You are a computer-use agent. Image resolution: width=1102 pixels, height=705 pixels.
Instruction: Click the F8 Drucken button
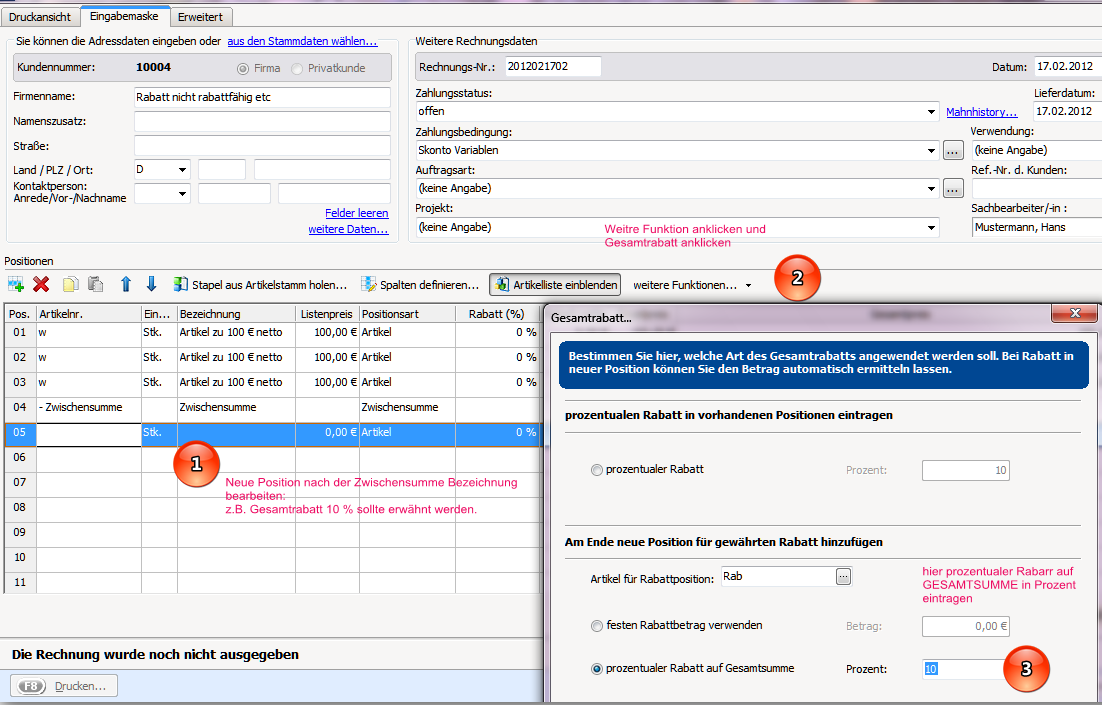(x=64, y=686)
